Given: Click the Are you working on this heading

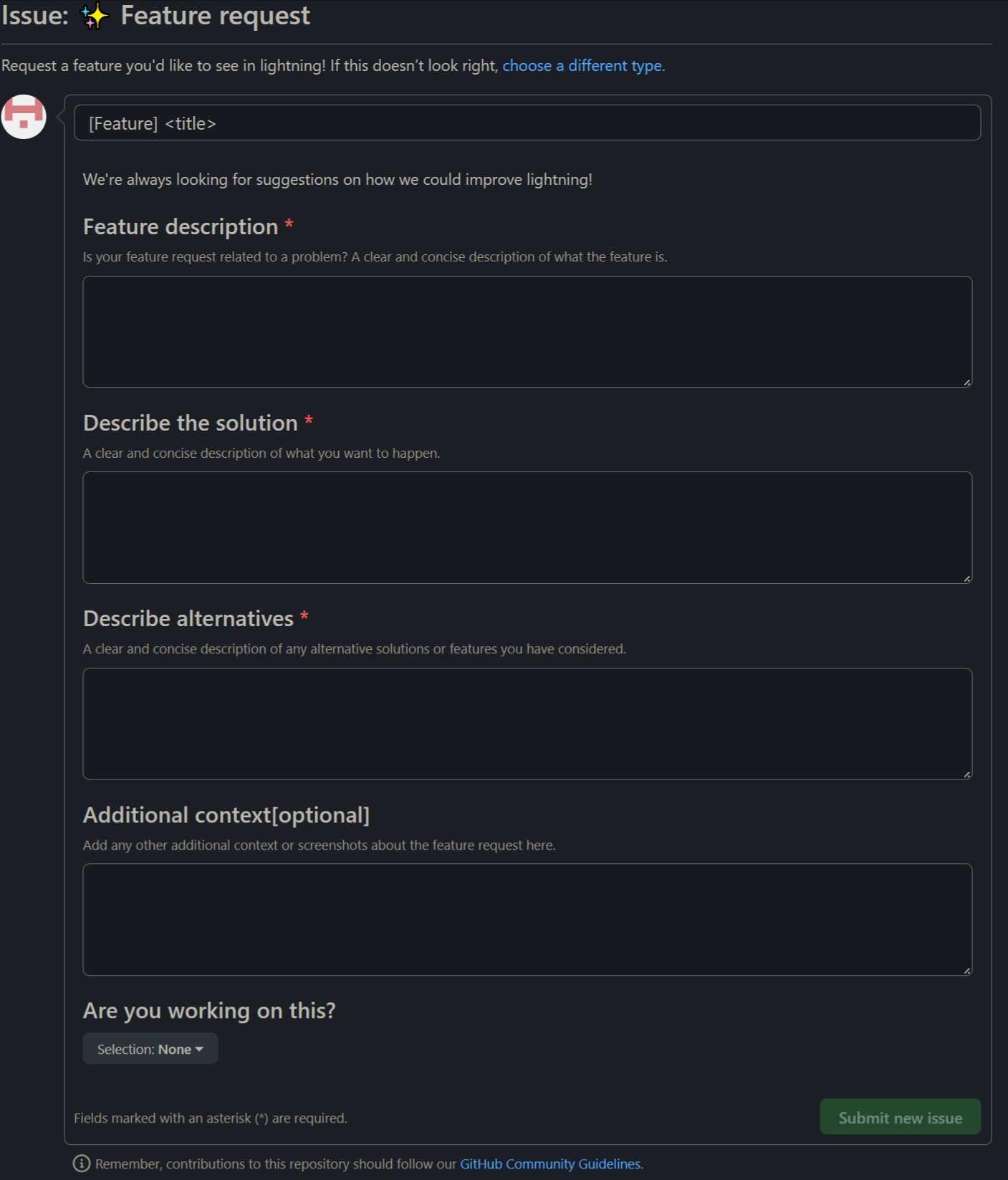Looking at the screenshot, I should (x=210, y=1010).
